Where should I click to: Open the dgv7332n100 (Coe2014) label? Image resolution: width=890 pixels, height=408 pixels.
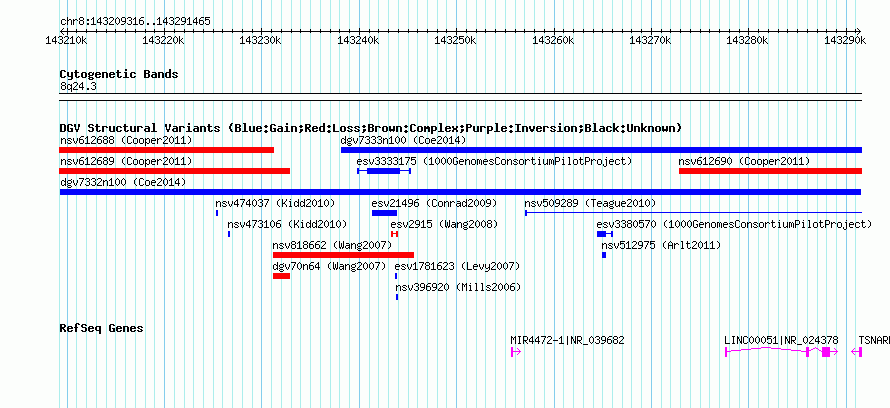[x=123, y=182]
